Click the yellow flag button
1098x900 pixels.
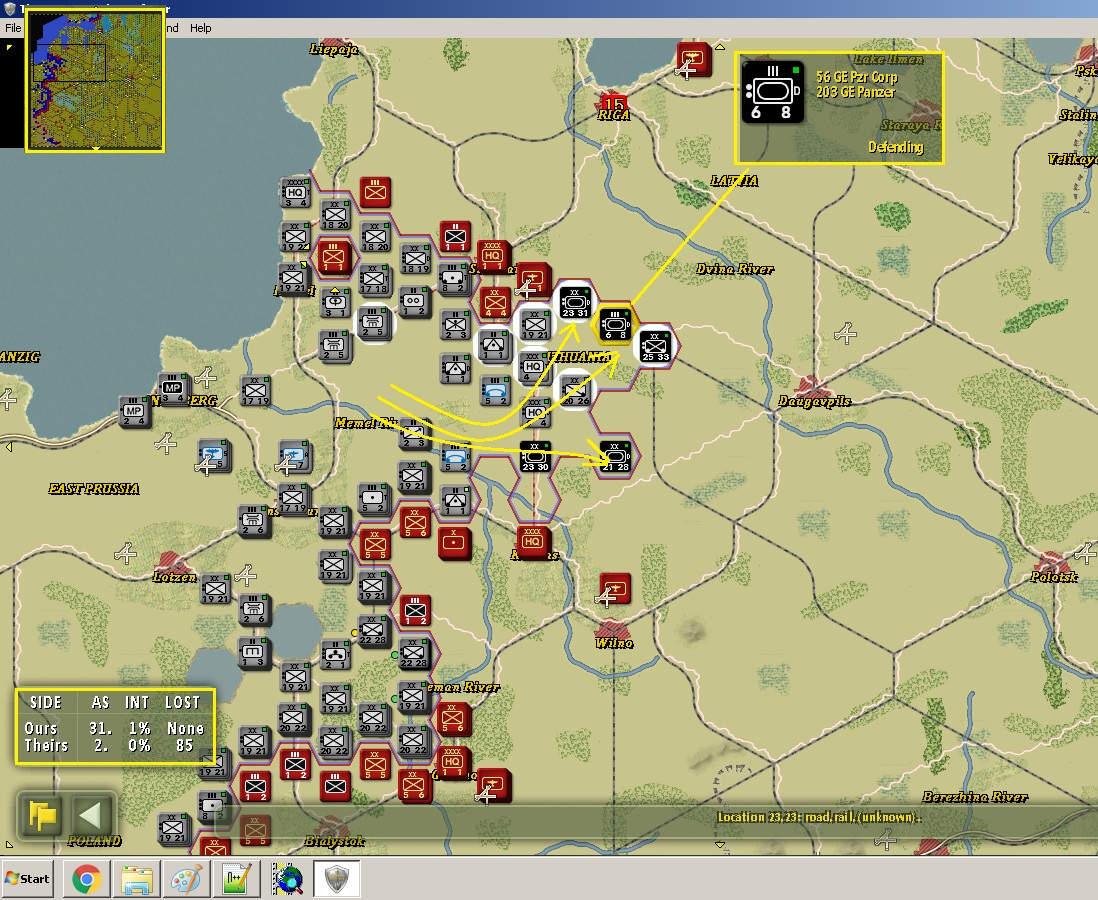(x=43, y=815)
